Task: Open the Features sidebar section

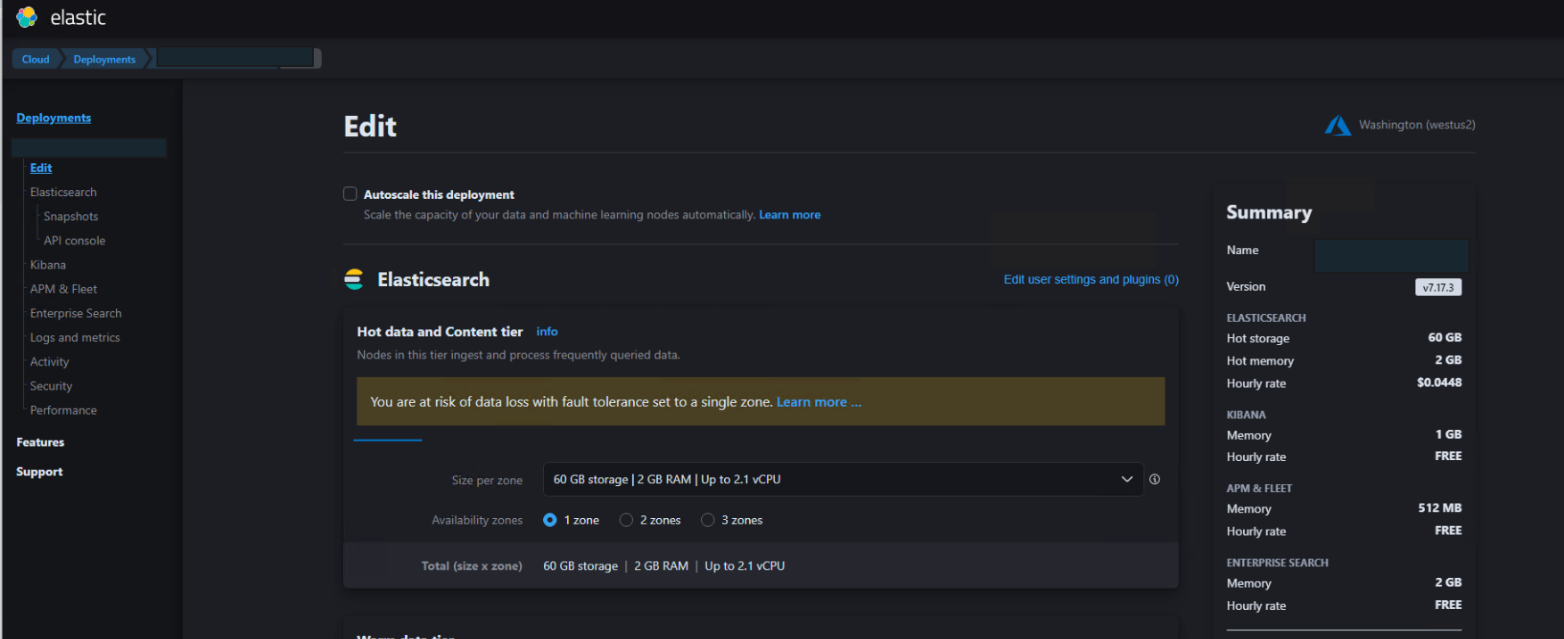Action: (40, 442)
